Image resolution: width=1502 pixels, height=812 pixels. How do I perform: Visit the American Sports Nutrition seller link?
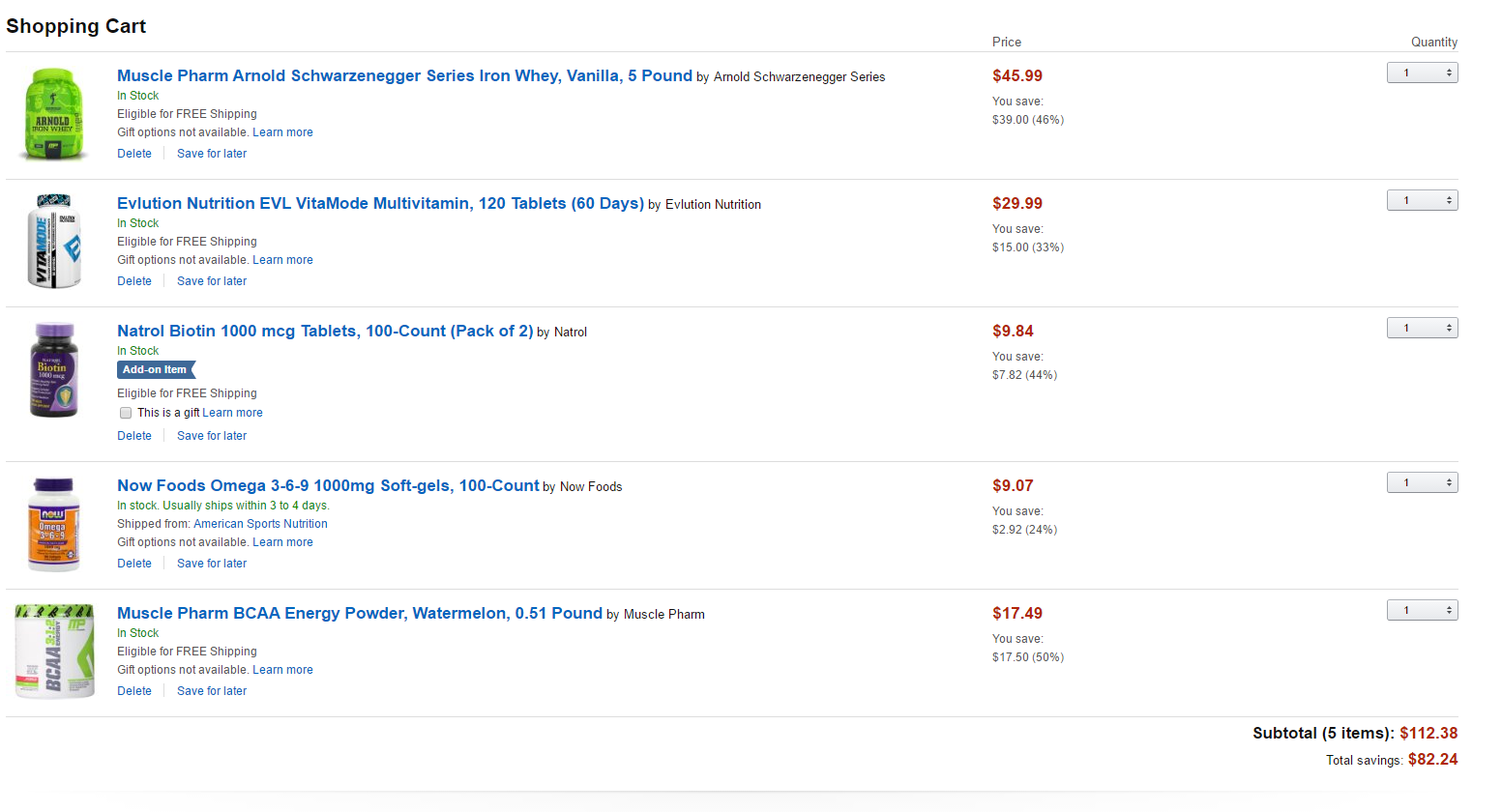coord(260,524)
